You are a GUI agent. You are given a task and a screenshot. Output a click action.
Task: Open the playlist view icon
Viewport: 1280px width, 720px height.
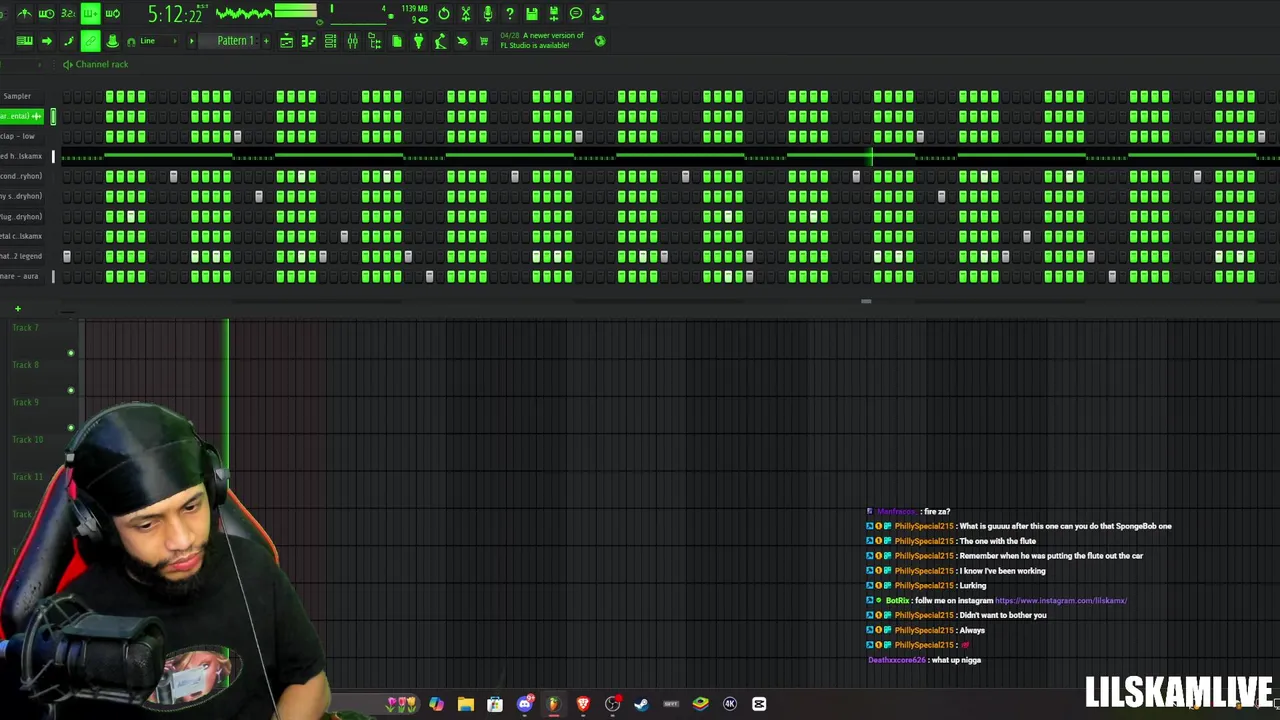point(286,41)
